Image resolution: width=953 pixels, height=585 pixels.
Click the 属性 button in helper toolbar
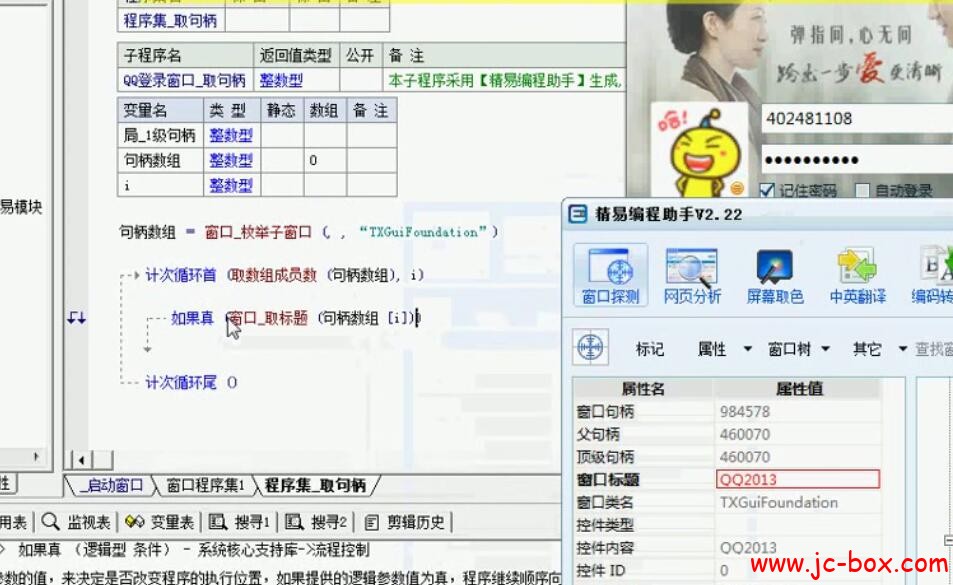click(712, 349)
